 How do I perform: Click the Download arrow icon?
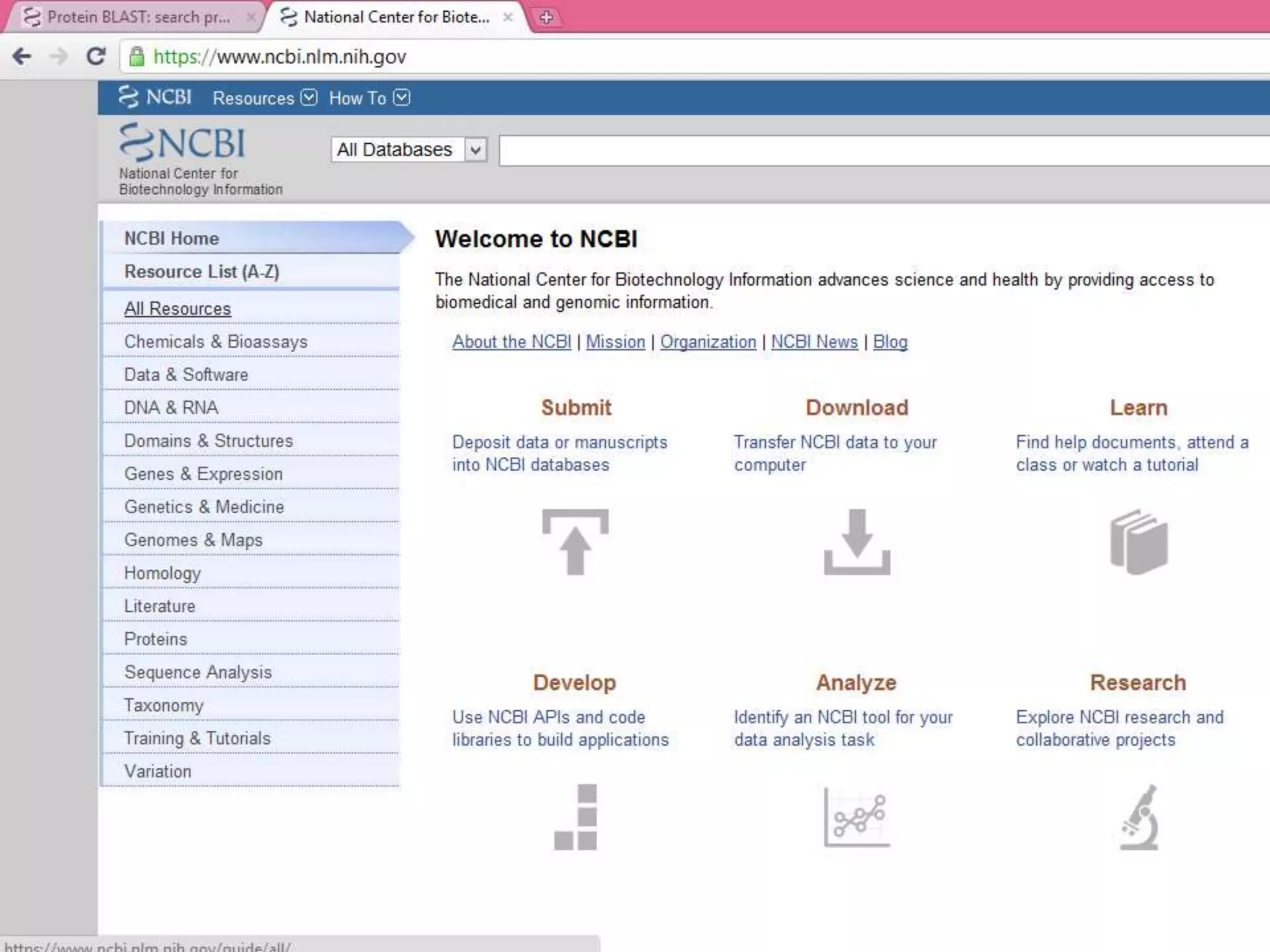coord(857,542)
